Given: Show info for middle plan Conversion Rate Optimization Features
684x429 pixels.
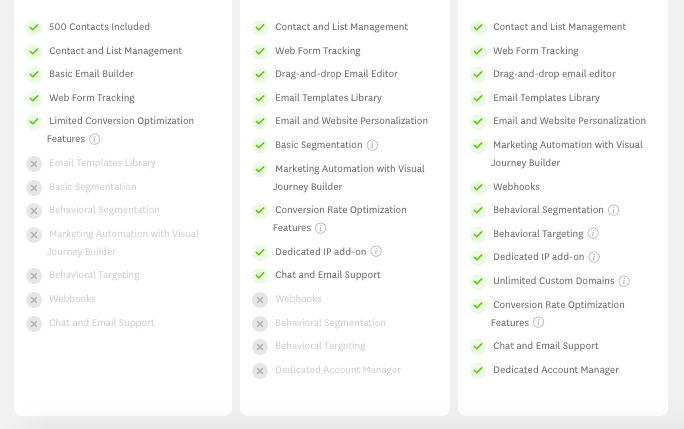Looking at the screenshot, I should point(321,228).
